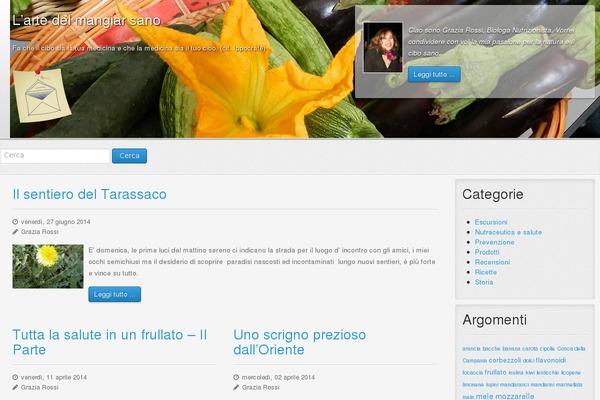Open the Nutraceutica e salute category
The width and height of the screenshot is (600, 400).
point(508,232)
